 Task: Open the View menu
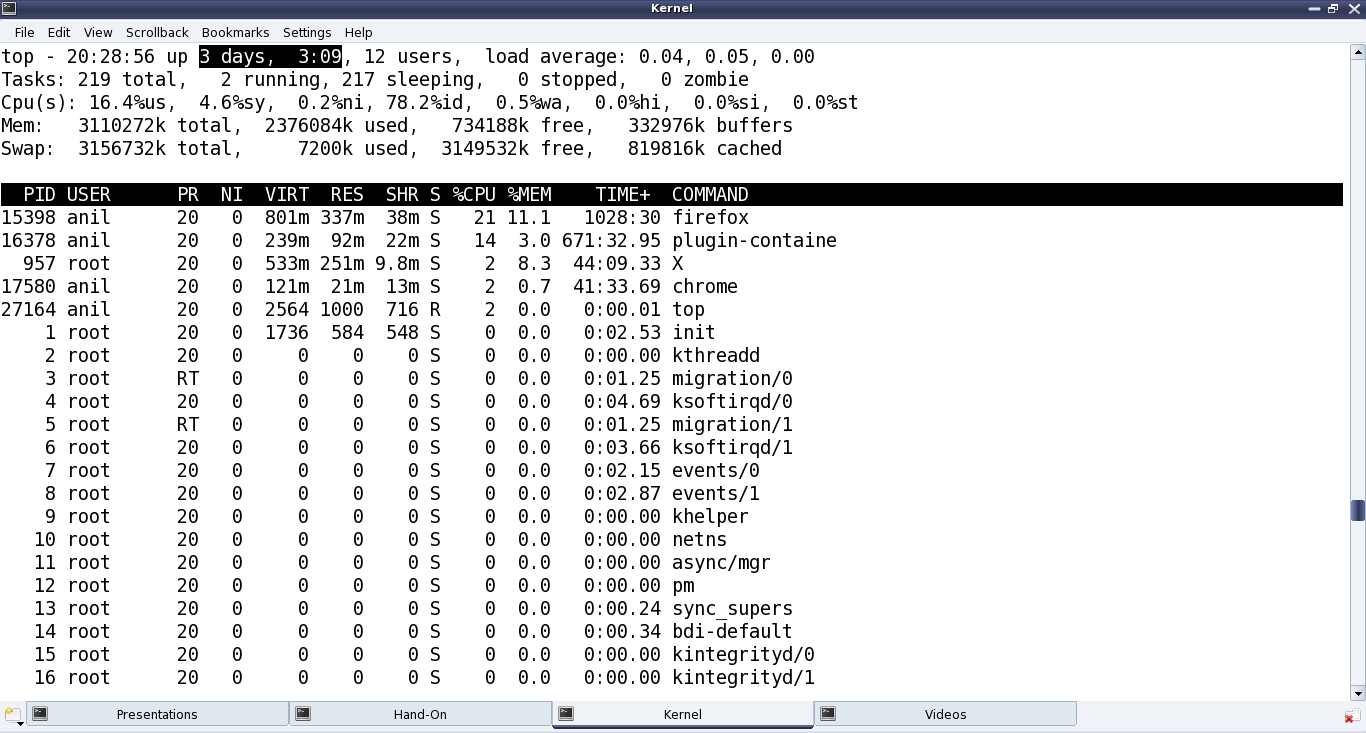pyautogui.click(x=98, y=32)
